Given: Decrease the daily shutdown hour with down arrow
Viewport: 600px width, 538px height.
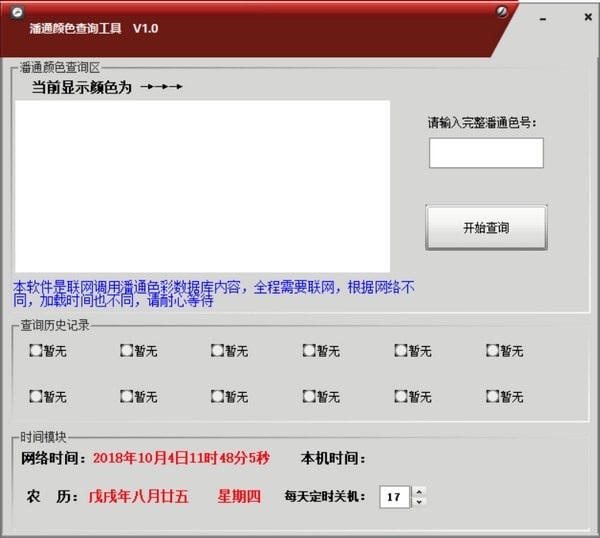Looking at the screenshot, I should tap(419, 502).
